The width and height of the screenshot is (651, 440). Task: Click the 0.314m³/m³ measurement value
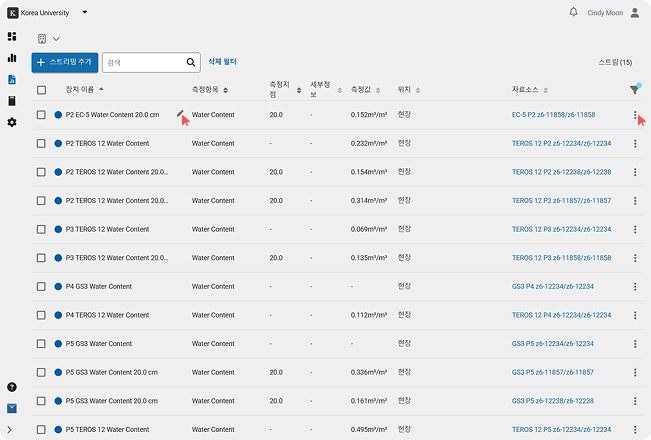pyautogui.click(x=369, y=200)
